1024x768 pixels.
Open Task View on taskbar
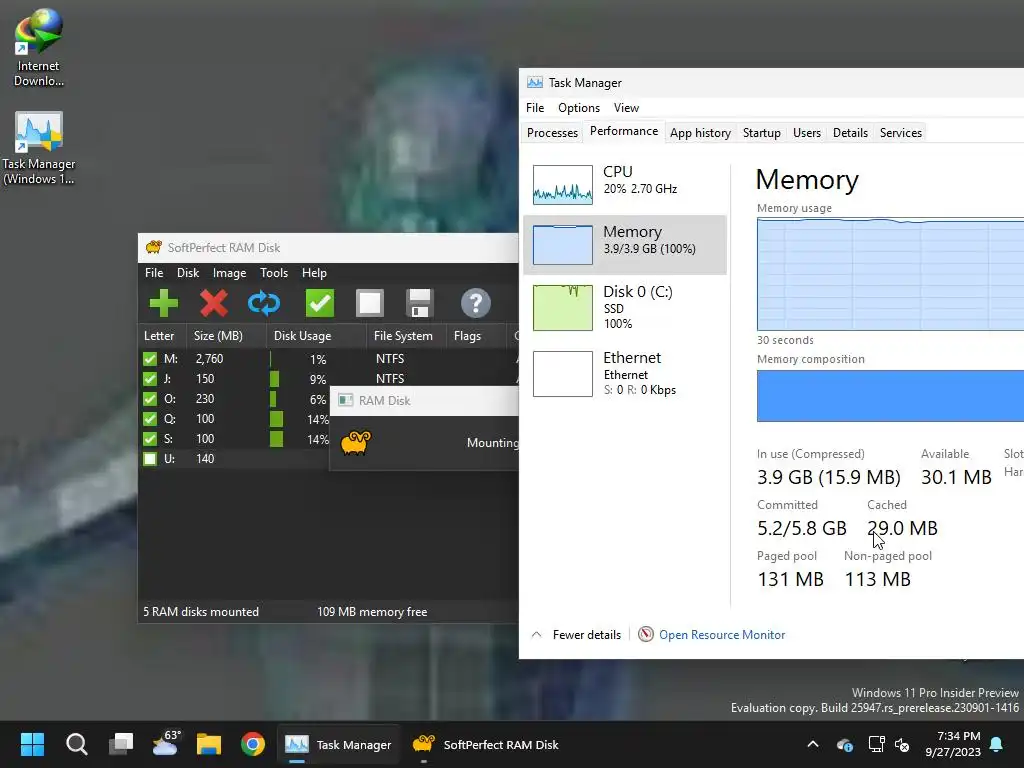121,744
